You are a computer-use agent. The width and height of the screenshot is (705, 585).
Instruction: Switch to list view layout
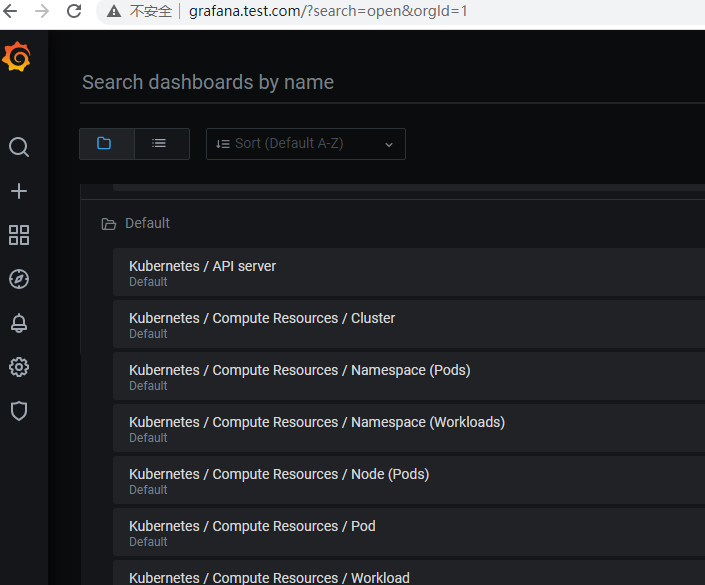click(162, 144)
